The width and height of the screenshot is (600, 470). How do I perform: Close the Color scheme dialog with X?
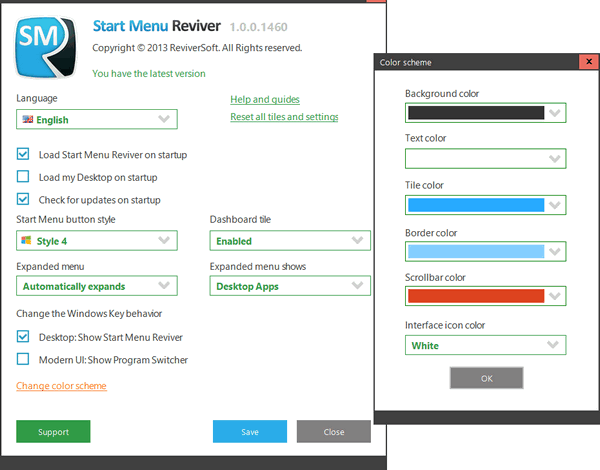click(x=589, y=62)
